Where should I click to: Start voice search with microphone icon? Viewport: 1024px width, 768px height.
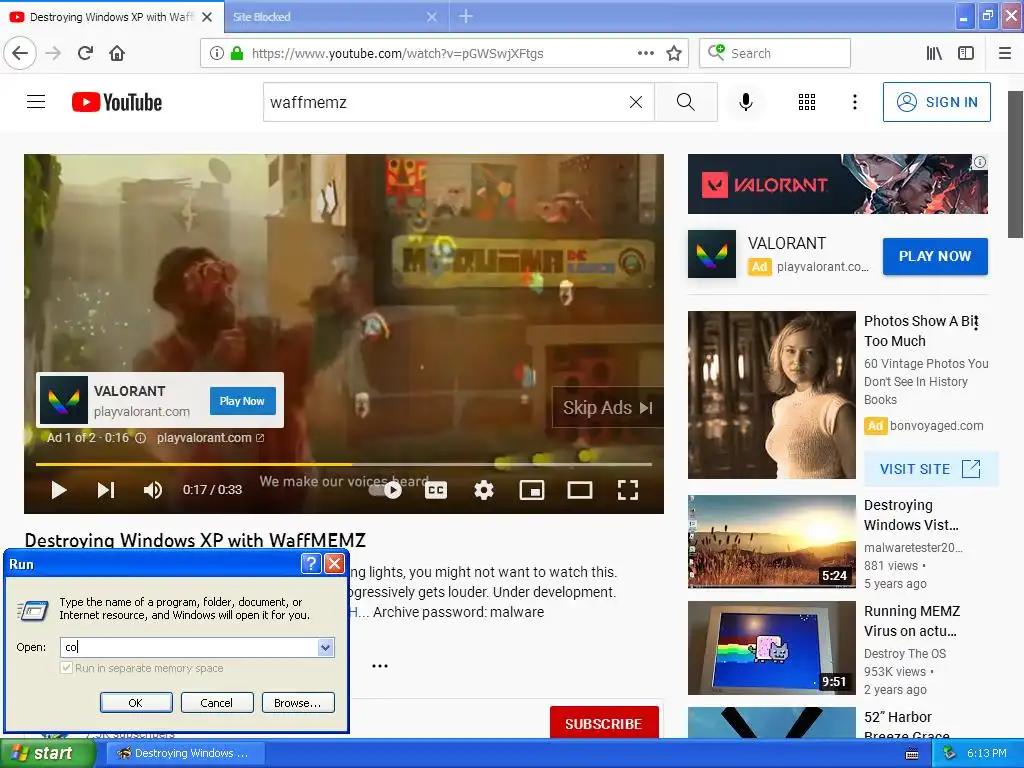click(746, 102)
